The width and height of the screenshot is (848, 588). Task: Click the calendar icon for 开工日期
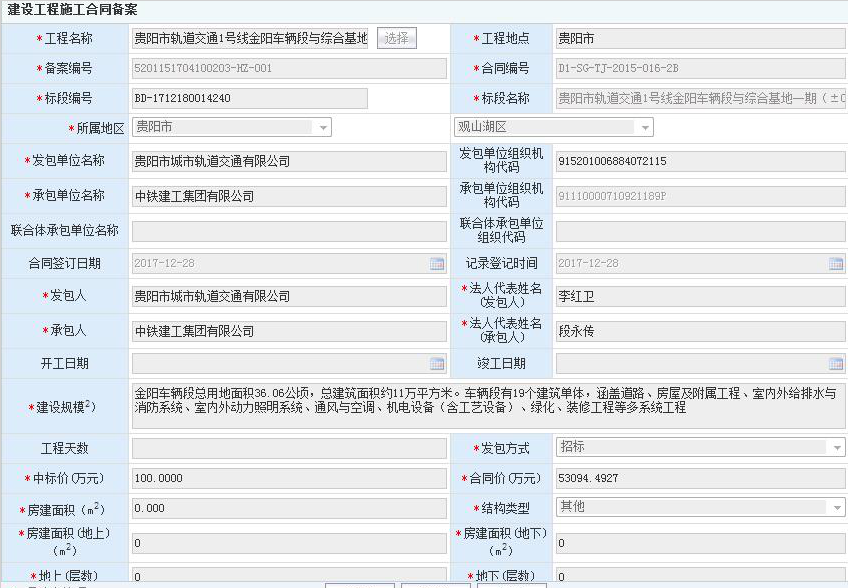point(437,364)
